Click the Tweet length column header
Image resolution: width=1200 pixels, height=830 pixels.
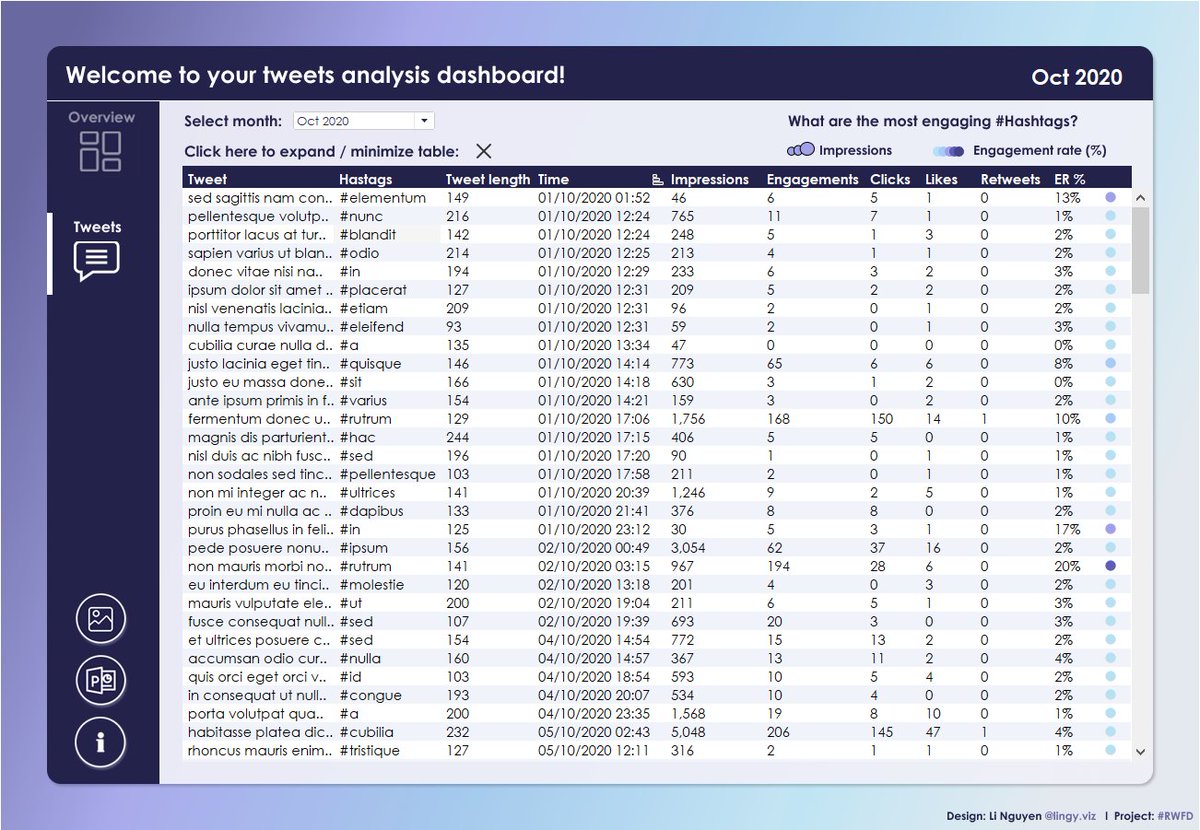point(488,180)
